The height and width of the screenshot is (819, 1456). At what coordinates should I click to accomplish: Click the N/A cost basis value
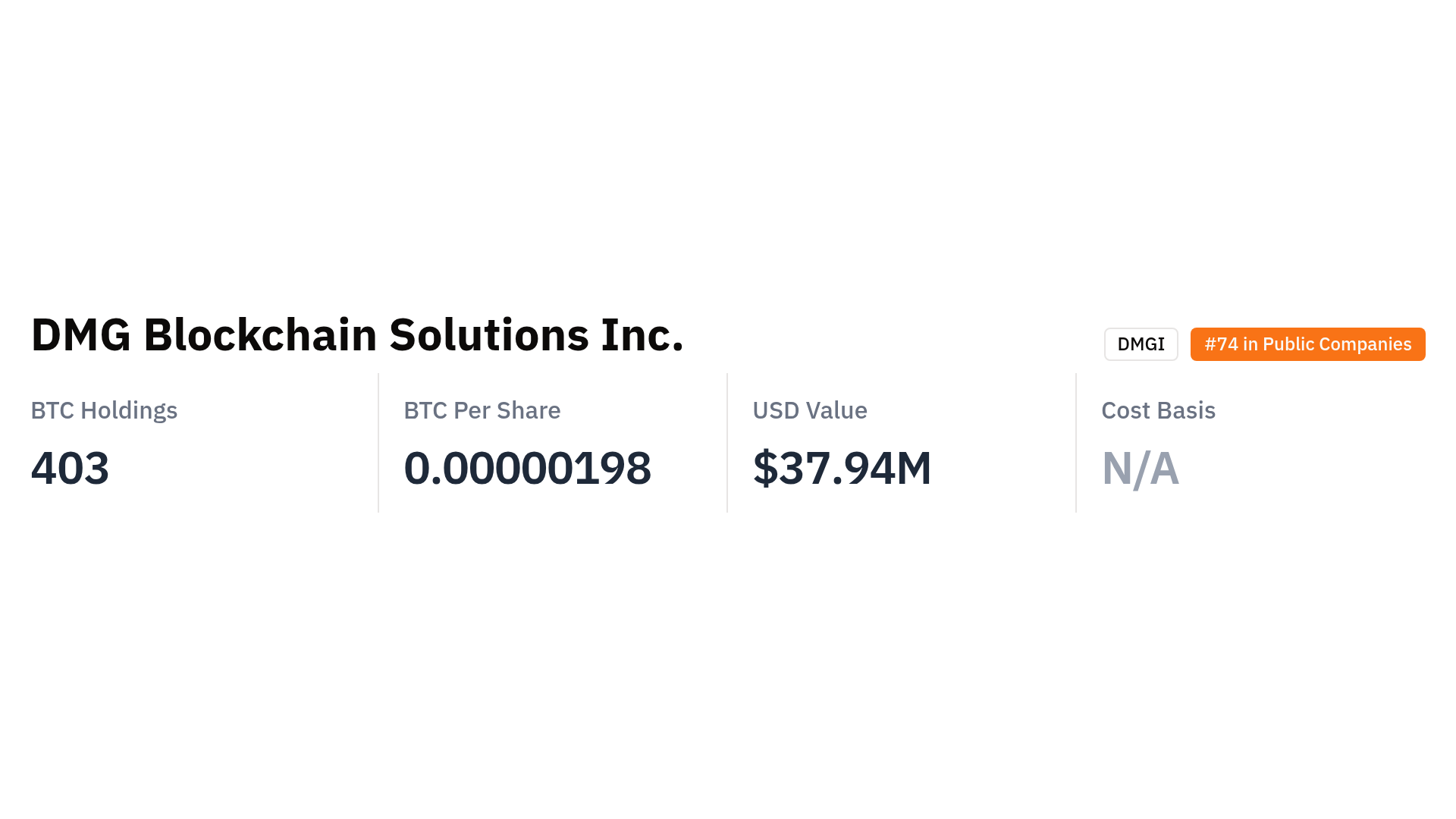(x=1140, y=468)
